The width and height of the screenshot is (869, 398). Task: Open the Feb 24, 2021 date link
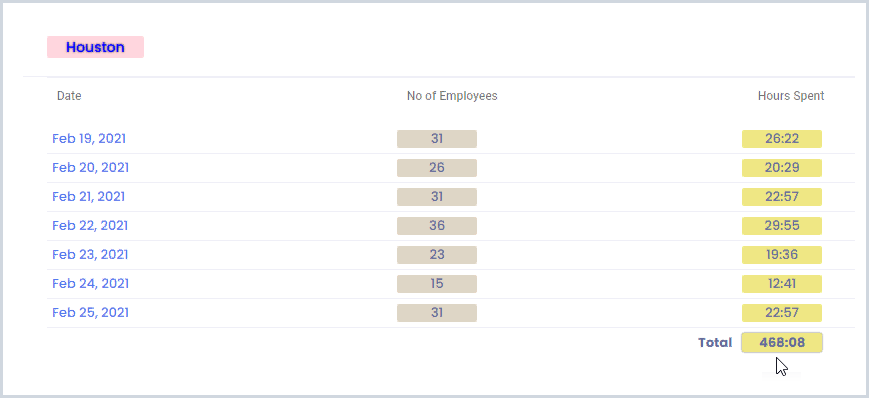tap(90, 283)
